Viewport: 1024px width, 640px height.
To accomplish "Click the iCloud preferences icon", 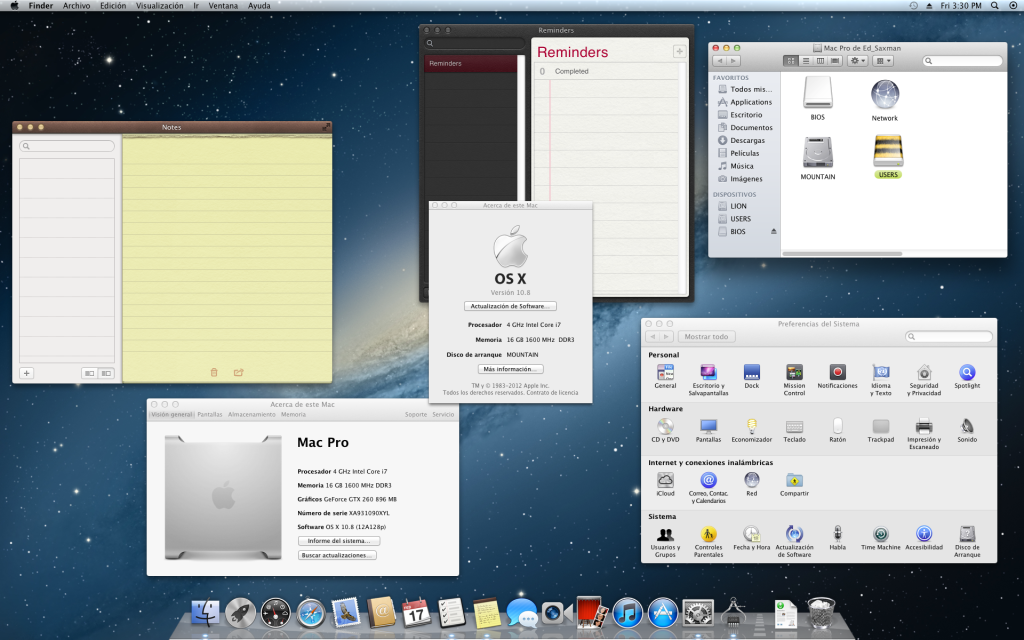I will 665,481.
